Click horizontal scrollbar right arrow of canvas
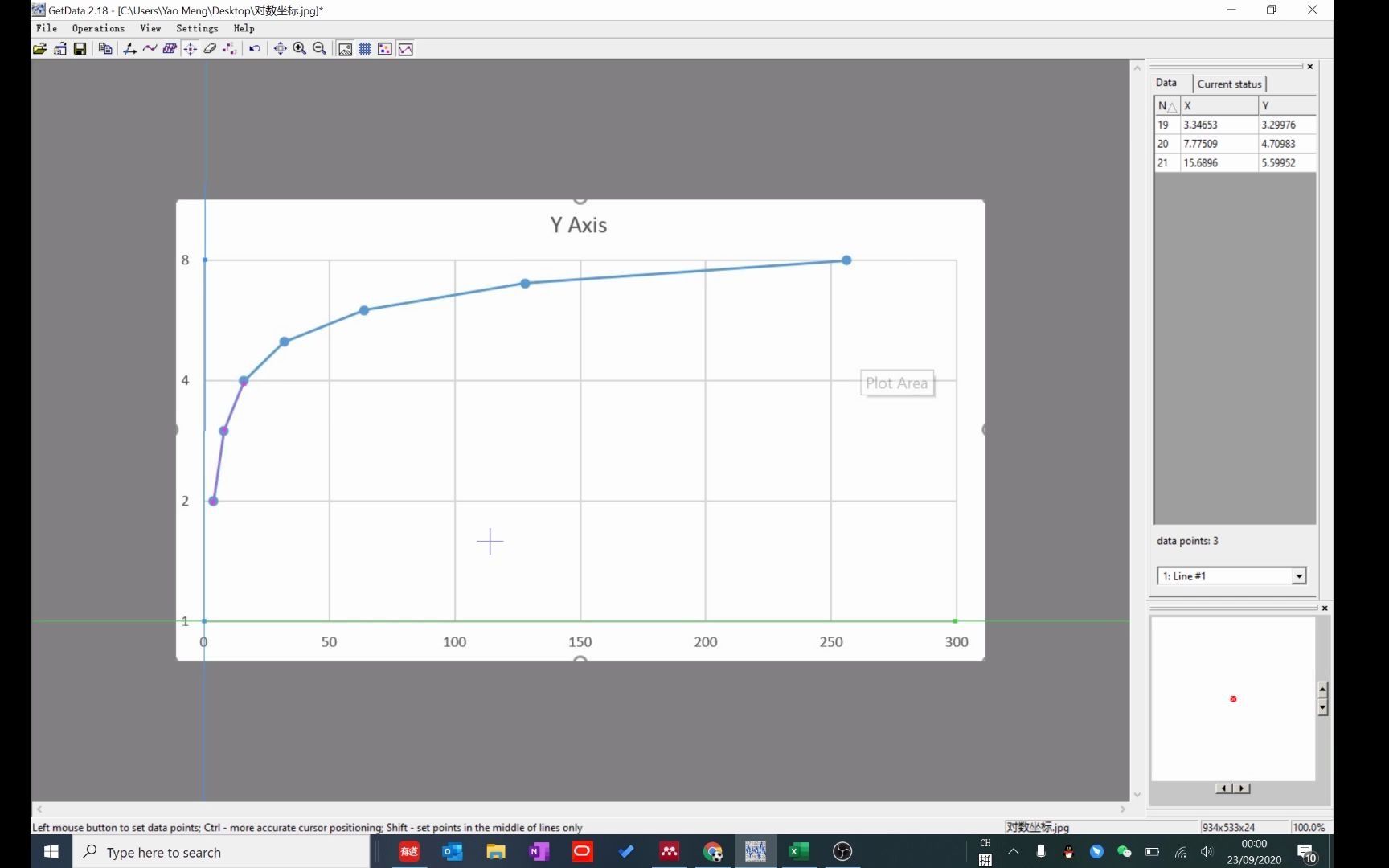The image size is (1389, 868). coord(1123,809)
